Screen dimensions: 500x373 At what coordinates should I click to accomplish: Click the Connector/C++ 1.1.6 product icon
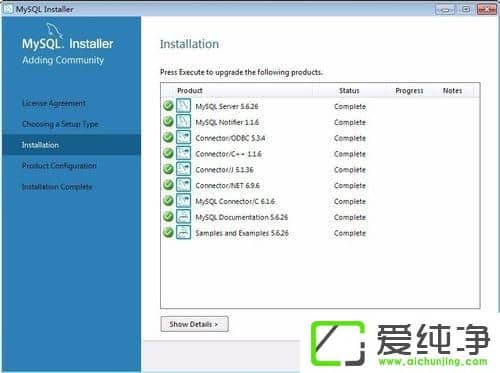tap(183, 153)
